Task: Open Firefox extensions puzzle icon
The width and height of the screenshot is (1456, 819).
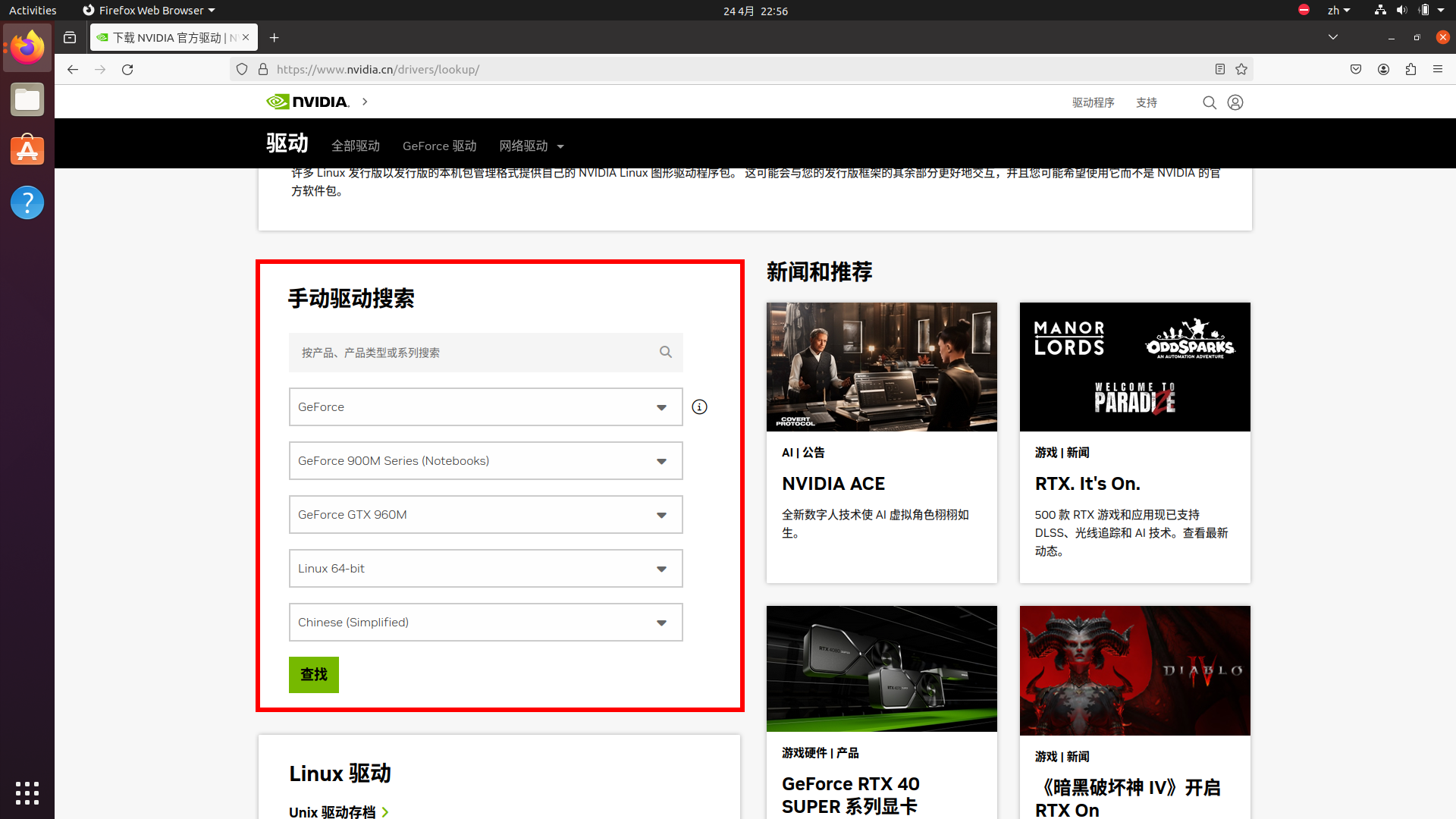Action: click(x=1410, y=69)
